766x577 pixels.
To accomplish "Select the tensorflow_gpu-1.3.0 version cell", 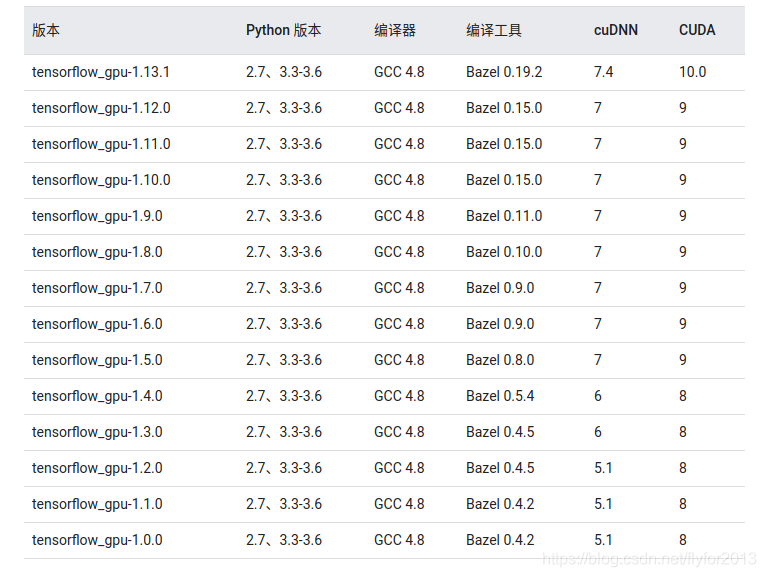I will click(x=97, y=432).
